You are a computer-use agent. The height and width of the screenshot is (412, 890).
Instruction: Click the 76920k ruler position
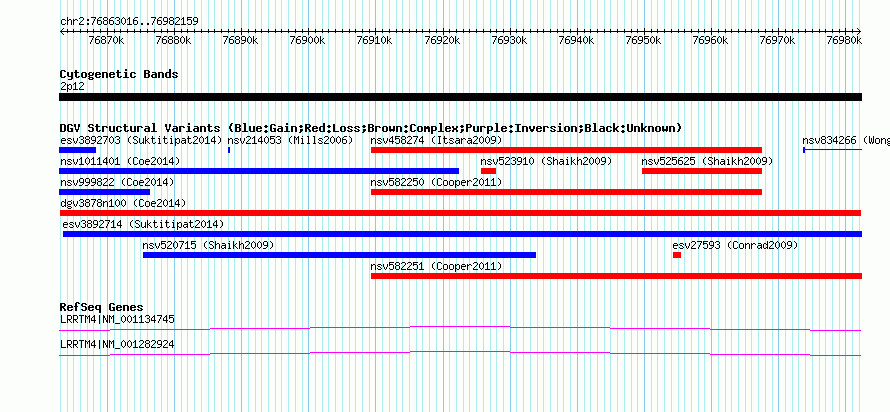point(442,40)
